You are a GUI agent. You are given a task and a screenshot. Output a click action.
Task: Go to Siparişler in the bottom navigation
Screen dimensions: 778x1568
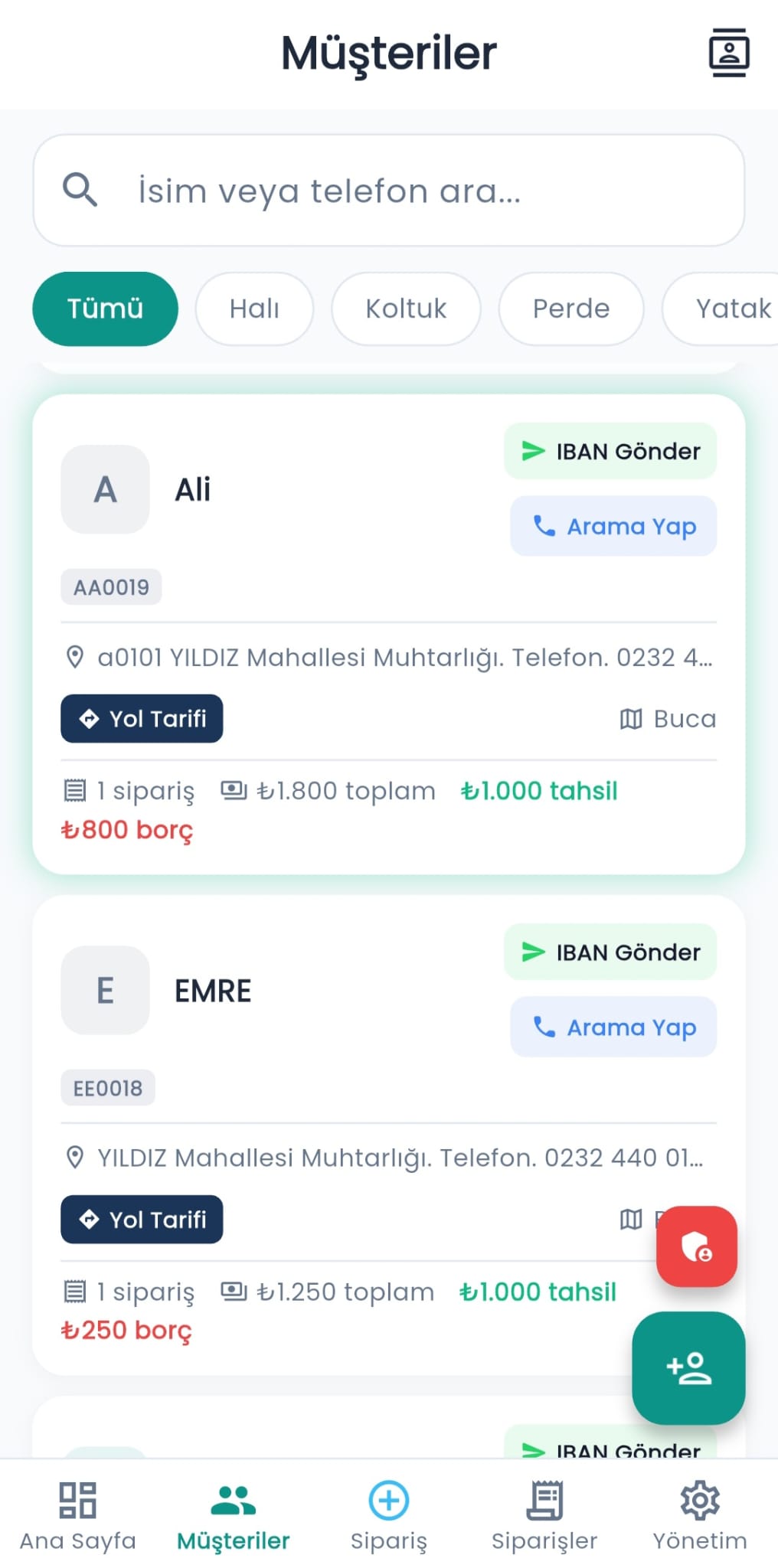click(x=544, y=1516)
